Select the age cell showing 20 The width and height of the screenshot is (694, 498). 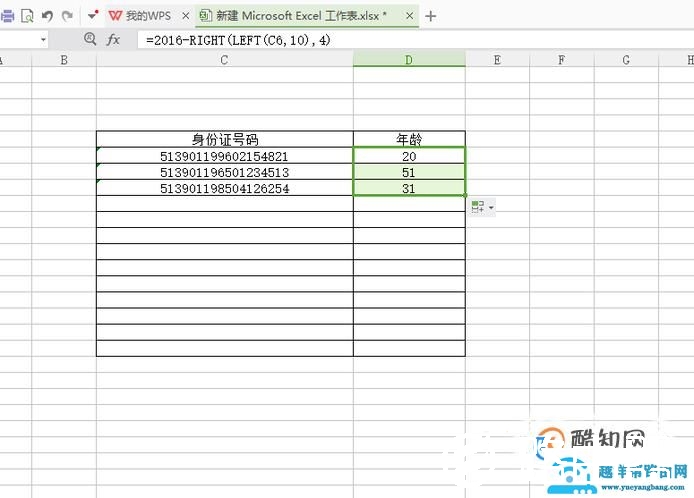point(409,156)
